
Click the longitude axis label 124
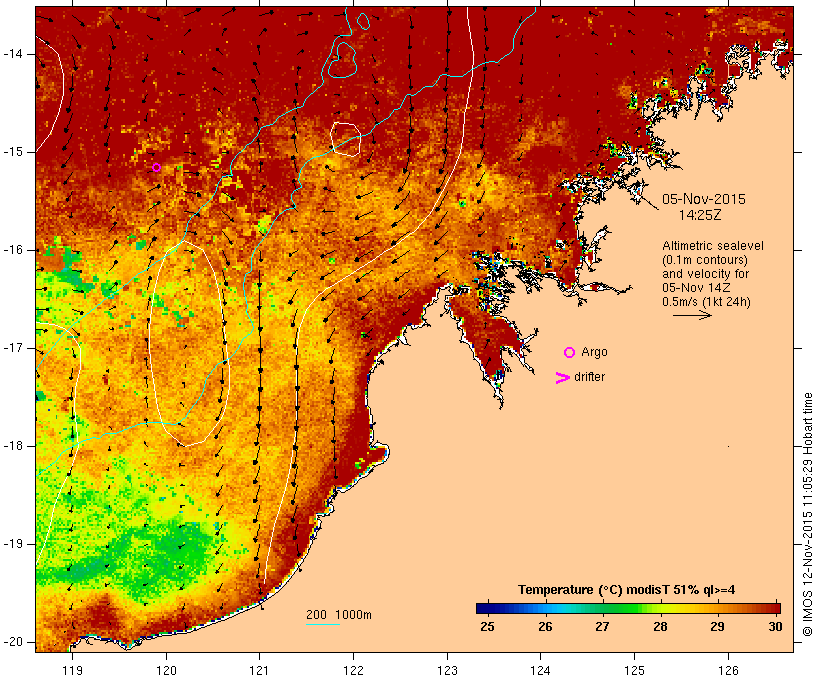(541, 671)
